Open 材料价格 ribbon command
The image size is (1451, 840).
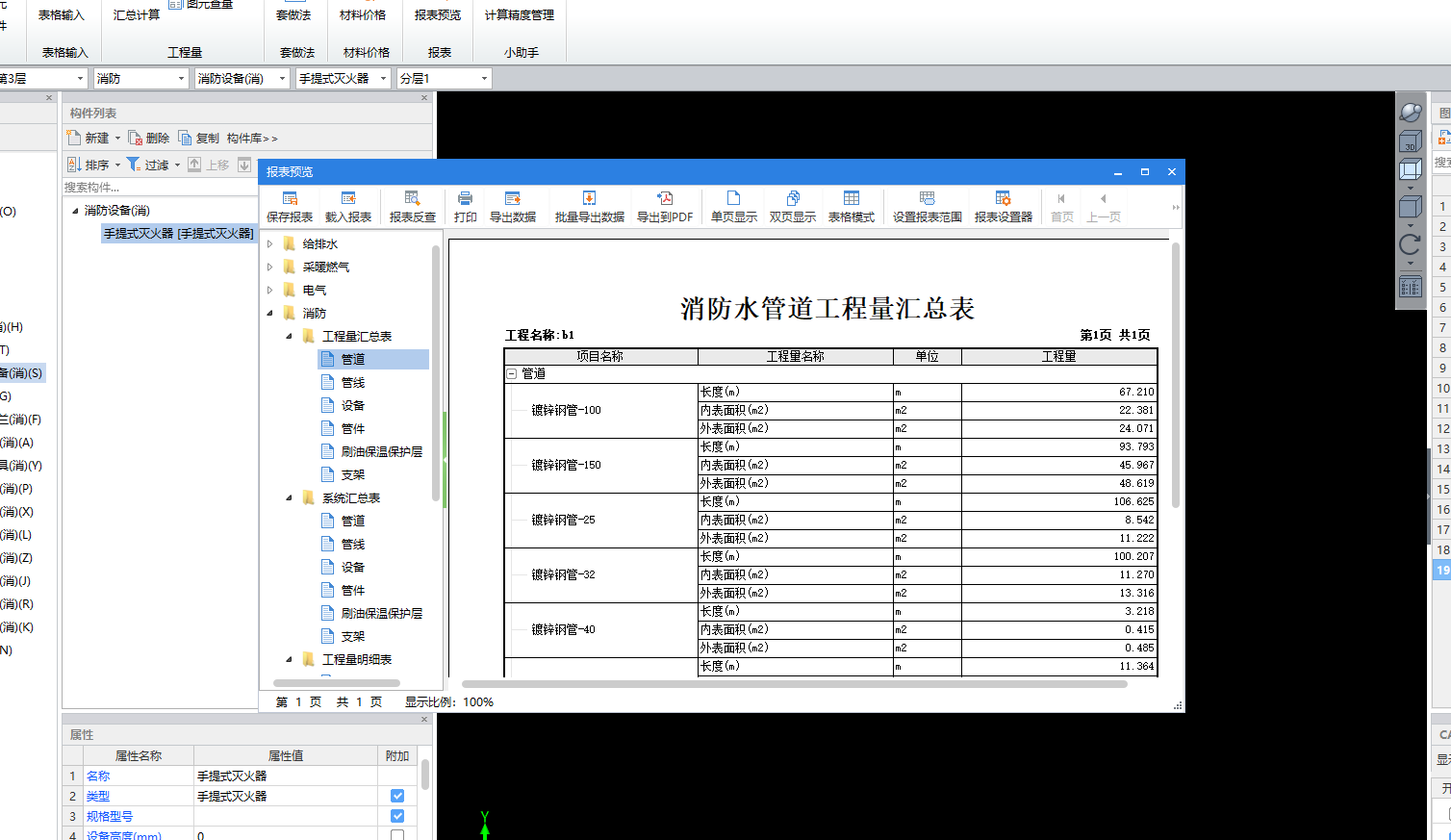click(363, 15)
